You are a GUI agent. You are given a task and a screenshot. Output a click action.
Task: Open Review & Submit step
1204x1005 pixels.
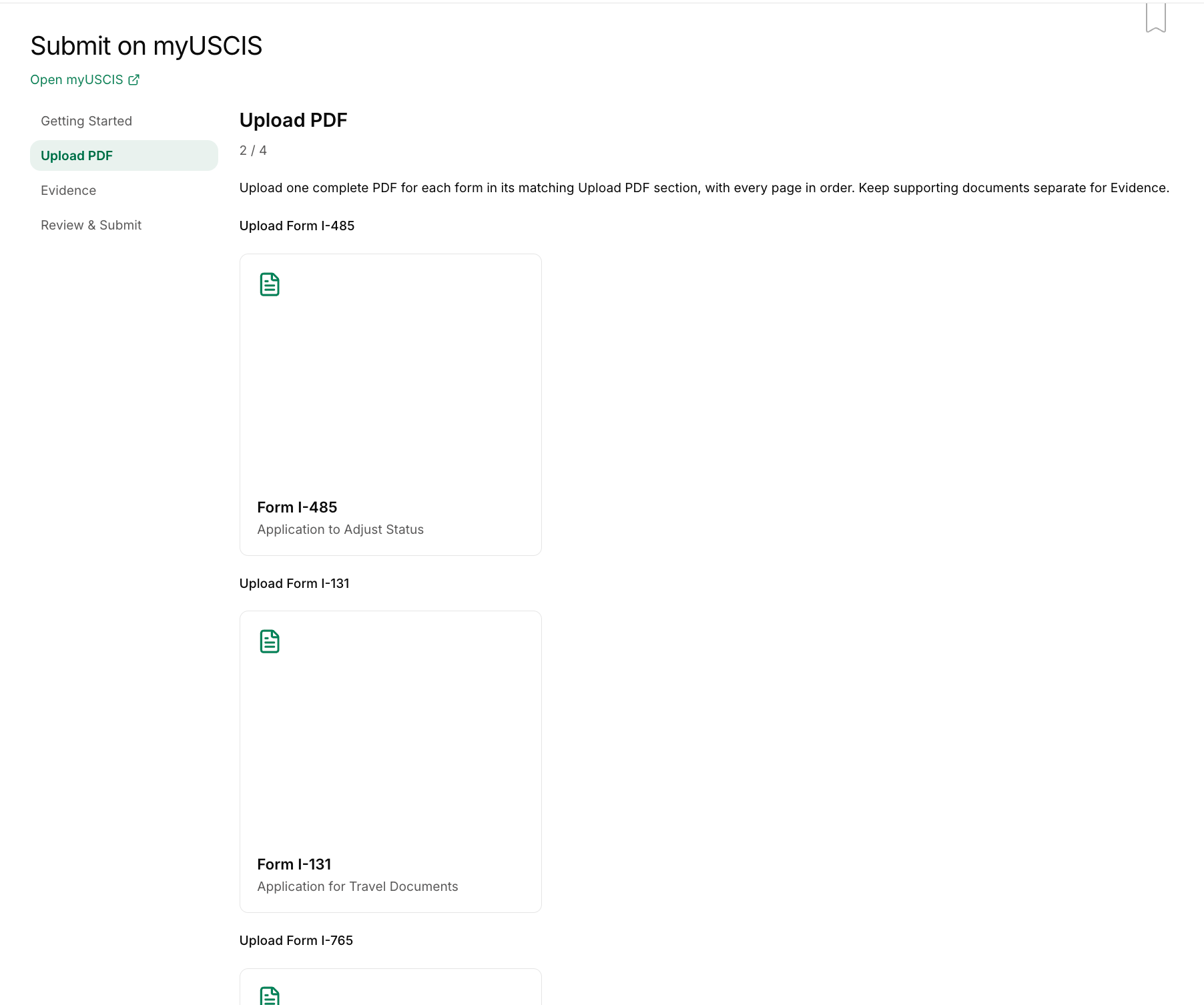[x=124, y=225]
